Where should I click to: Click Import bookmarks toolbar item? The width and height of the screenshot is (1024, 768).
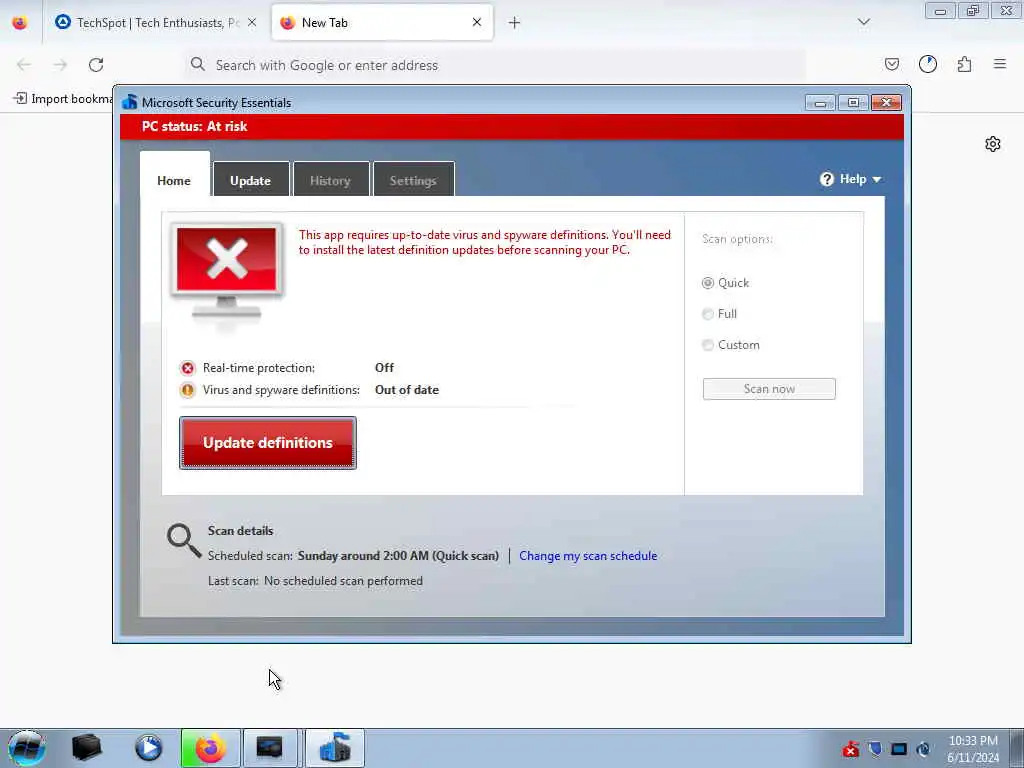click(63, 99)
